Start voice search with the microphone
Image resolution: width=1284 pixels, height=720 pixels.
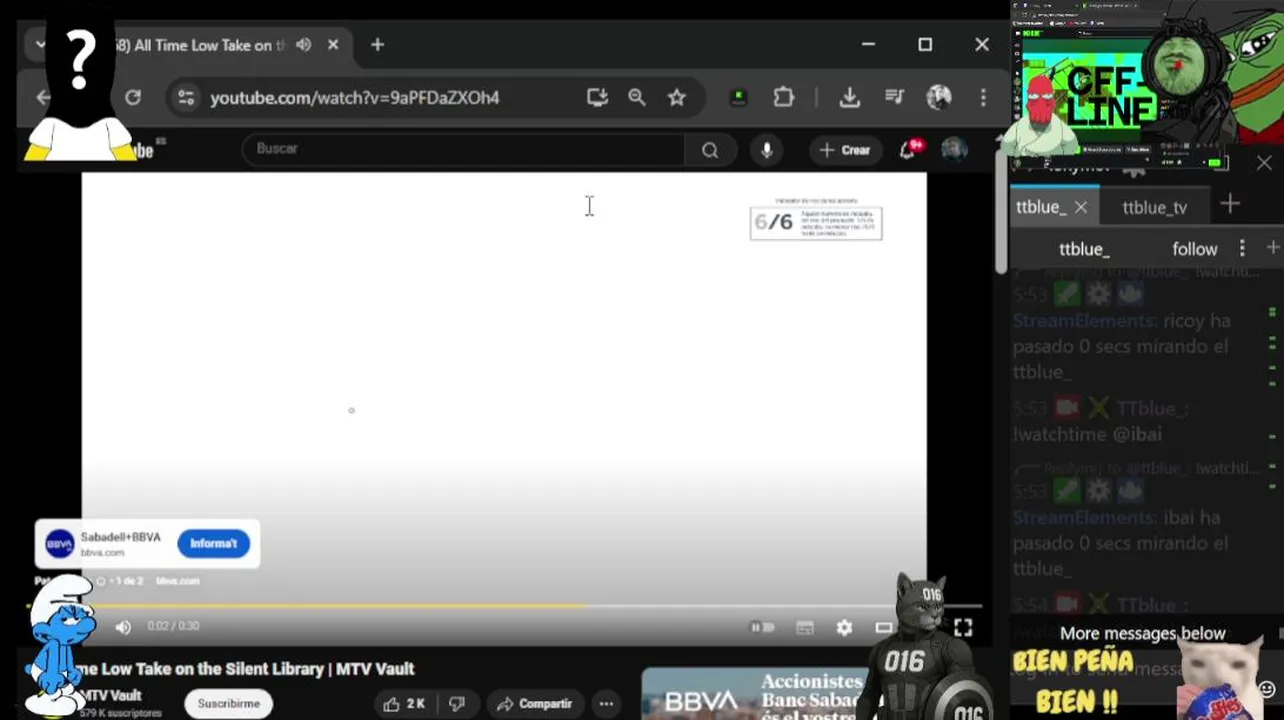[767, 150]
